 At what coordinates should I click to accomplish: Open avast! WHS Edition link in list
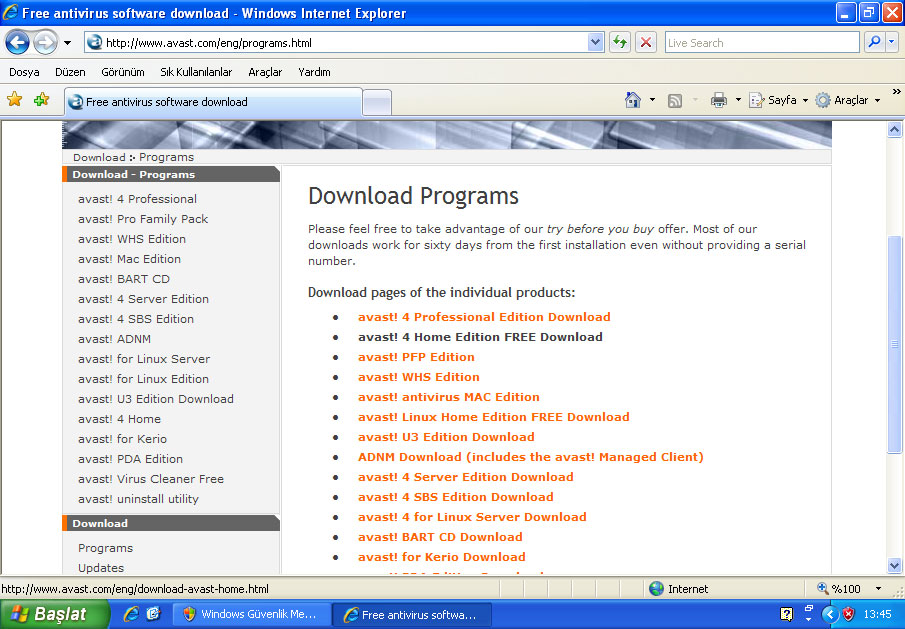click(418, 377)
